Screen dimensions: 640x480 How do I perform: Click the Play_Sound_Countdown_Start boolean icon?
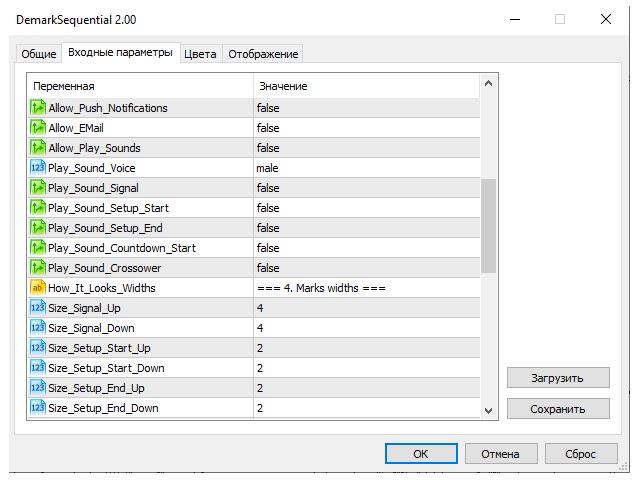[38, 248]
